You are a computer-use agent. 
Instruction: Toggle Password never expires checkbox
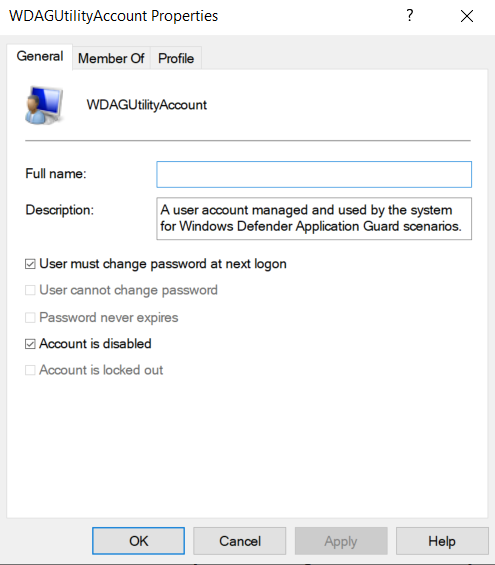30,317
